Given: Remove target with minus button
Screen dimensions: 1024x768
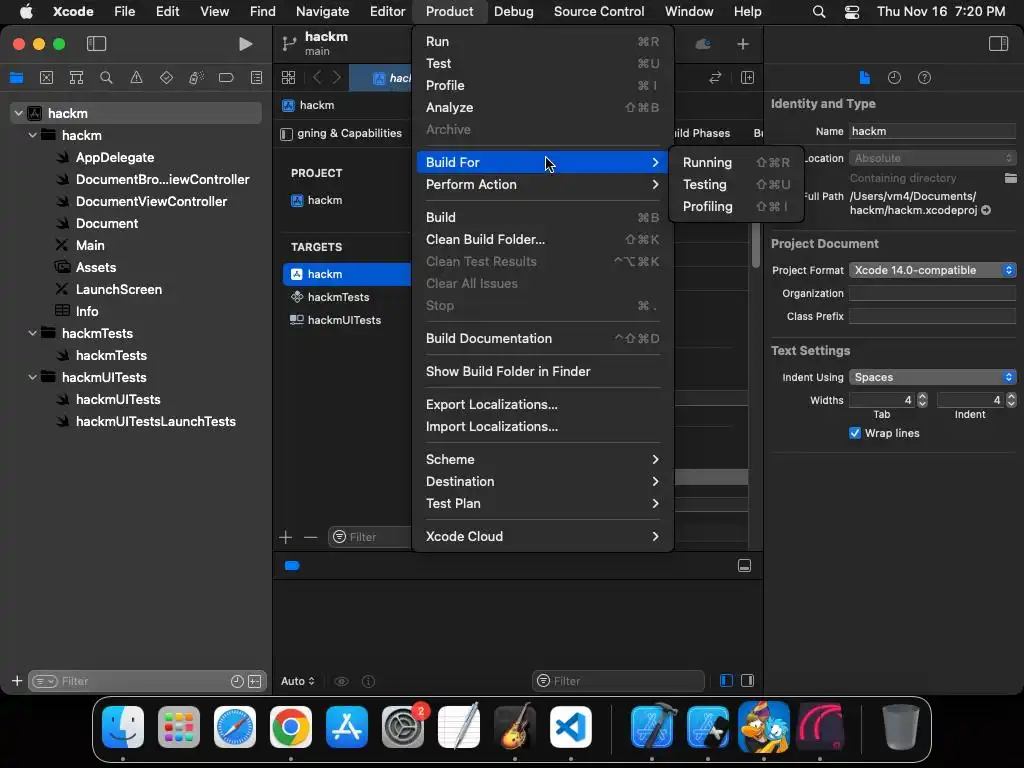Looking at the screenshot, I should coord(310,537).
